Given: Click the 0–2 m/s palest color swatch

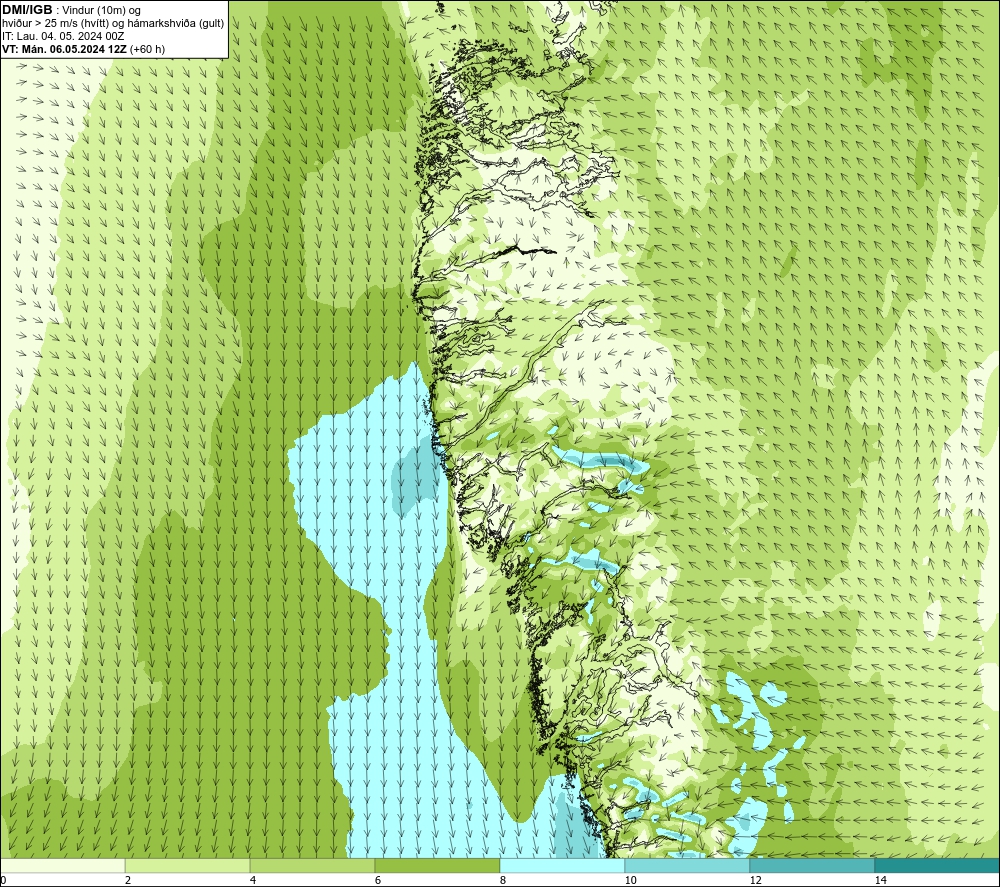Looking at the screenshot, I should click(62, 866).
